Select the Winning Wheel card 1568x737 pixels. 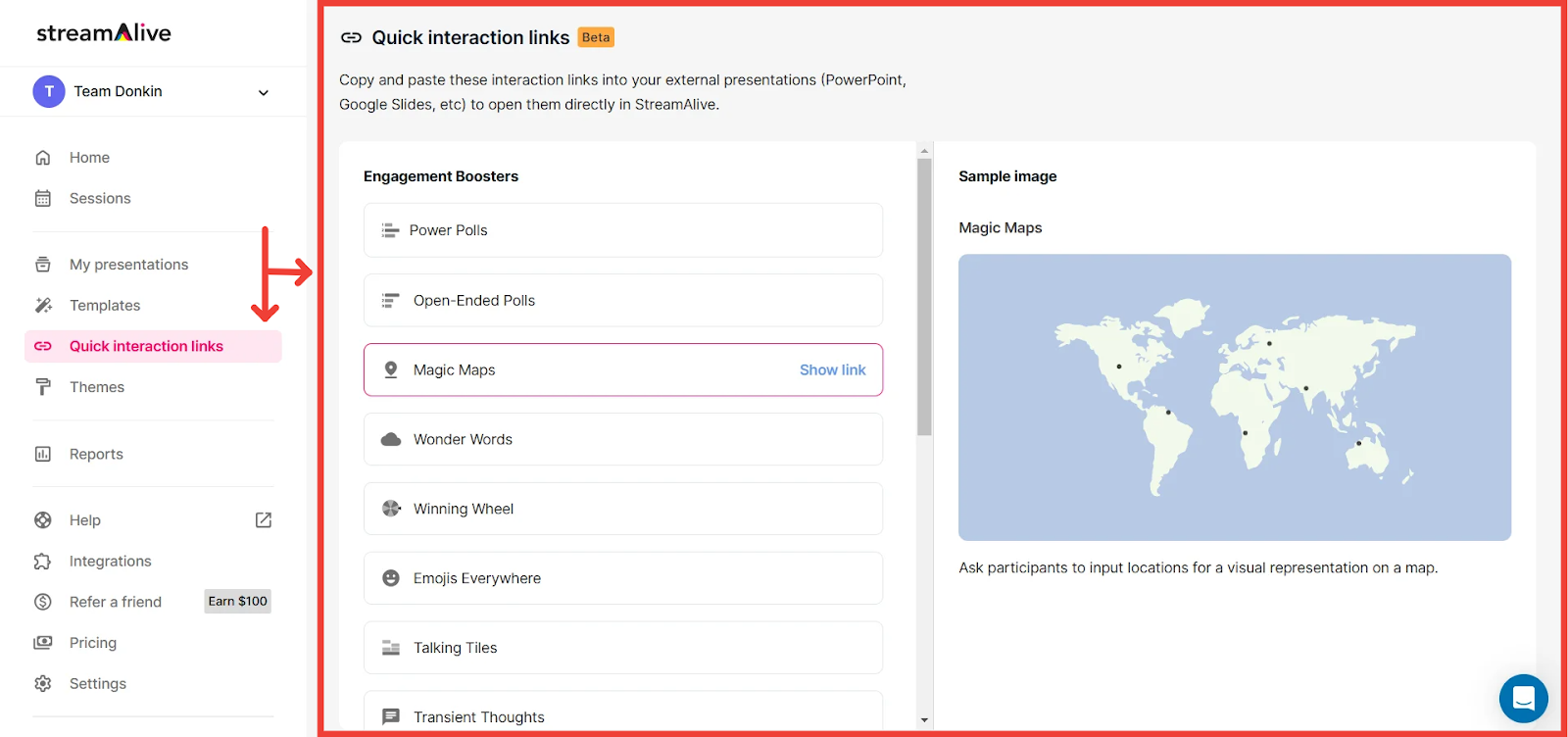[x=623, y=509]
